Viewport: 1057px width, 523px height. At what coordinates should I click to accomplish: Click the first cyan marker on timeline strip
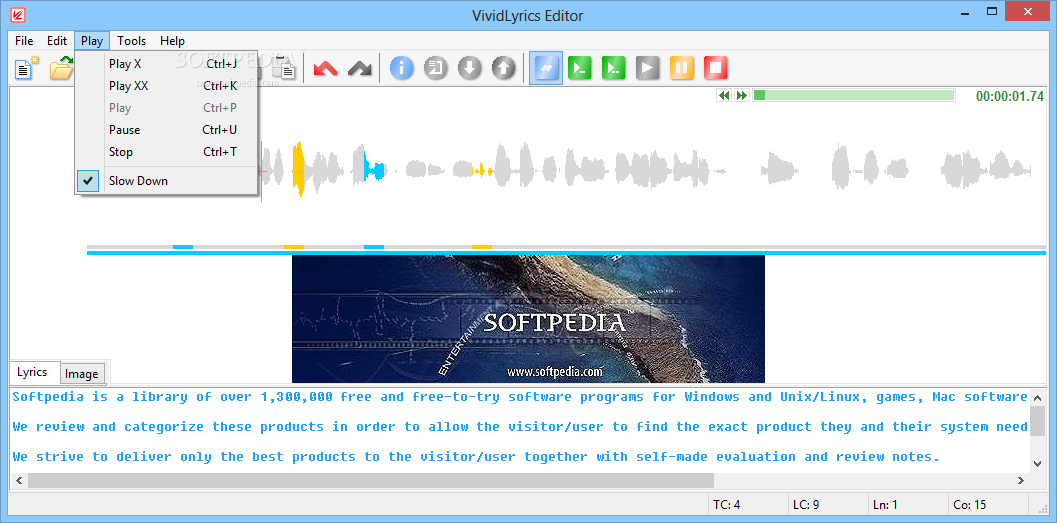tap(183, 247)
